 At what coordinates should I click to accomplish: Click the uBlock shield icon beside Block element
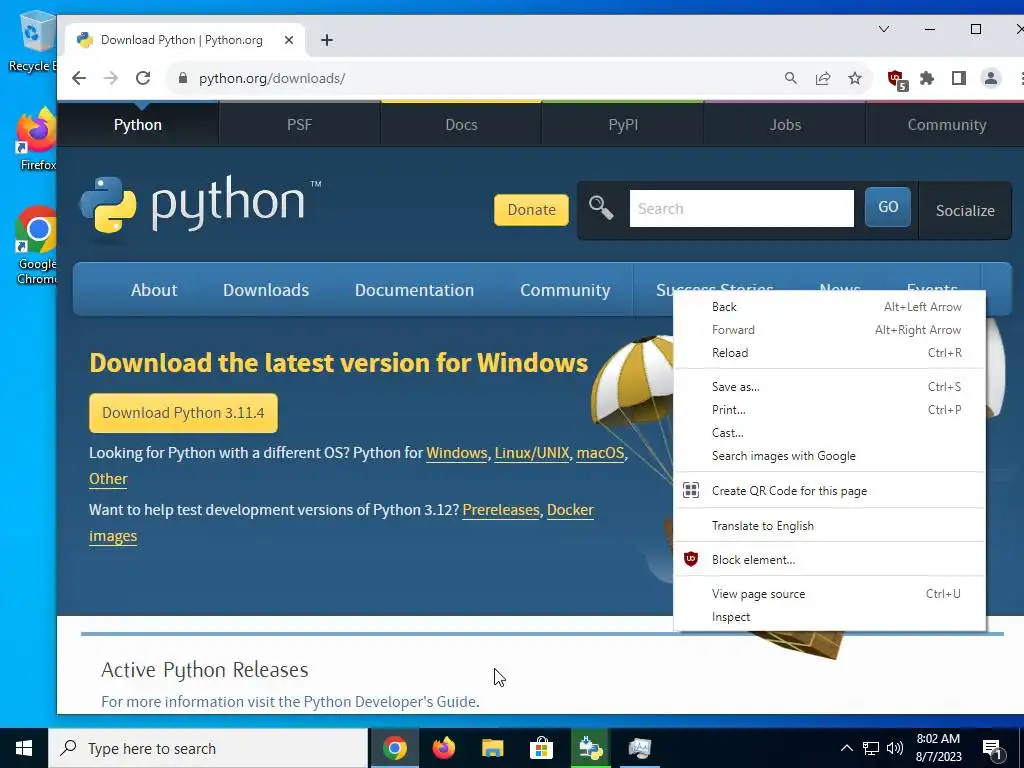[691, 559]
